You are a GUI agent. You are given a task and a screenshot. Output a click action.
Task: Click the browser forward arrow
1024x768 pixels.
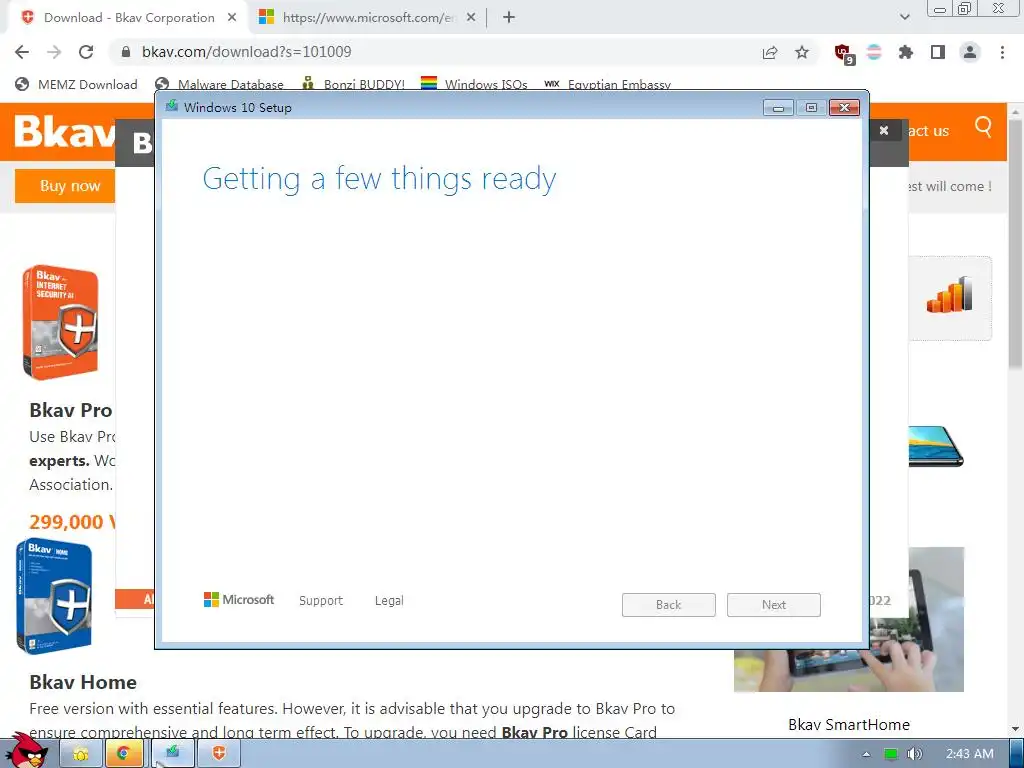(x=54, y=52)
